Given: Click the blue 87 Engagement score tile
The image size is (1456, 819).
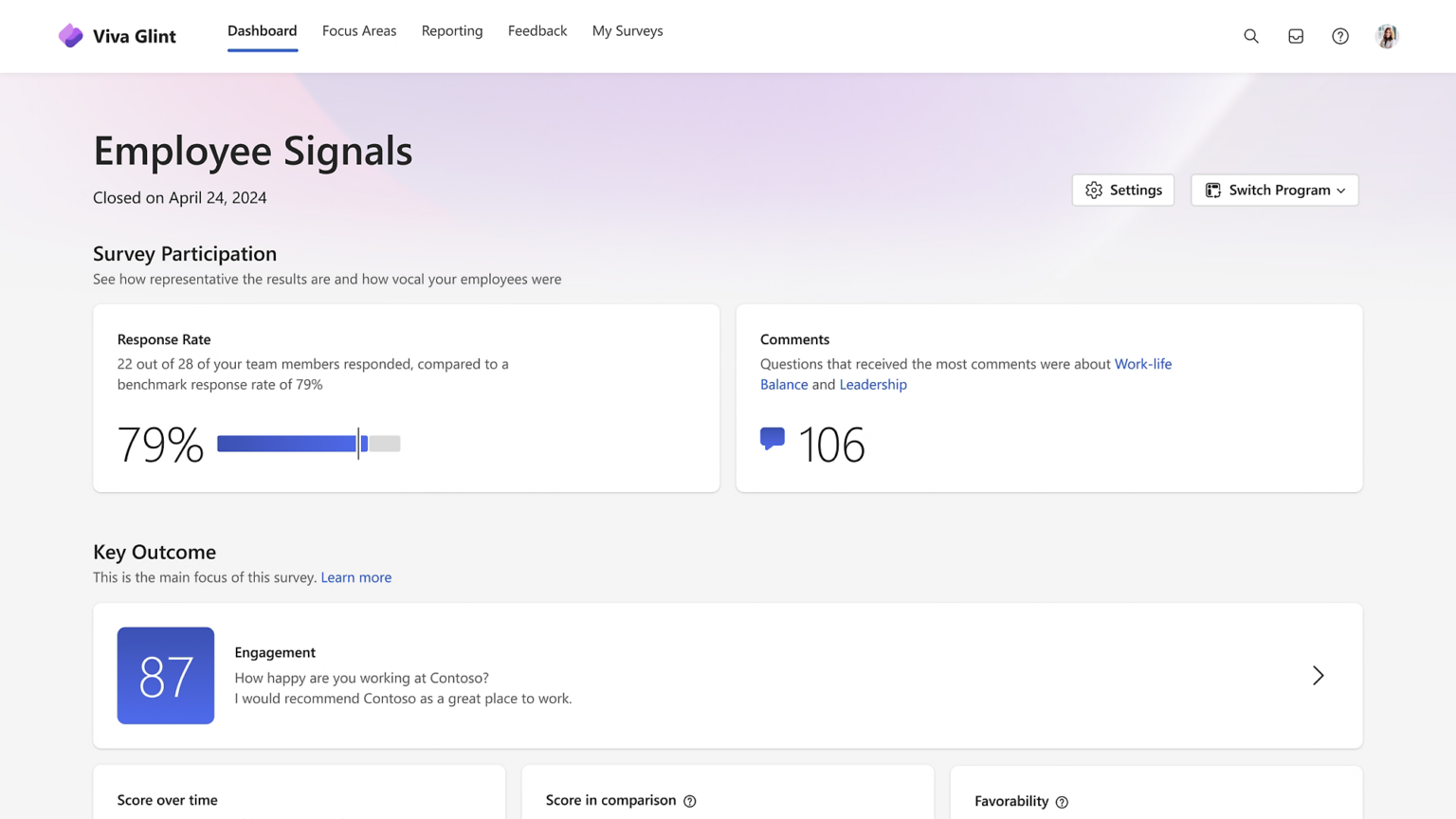Looking at the screenshot, I should (x=166, y=675).
